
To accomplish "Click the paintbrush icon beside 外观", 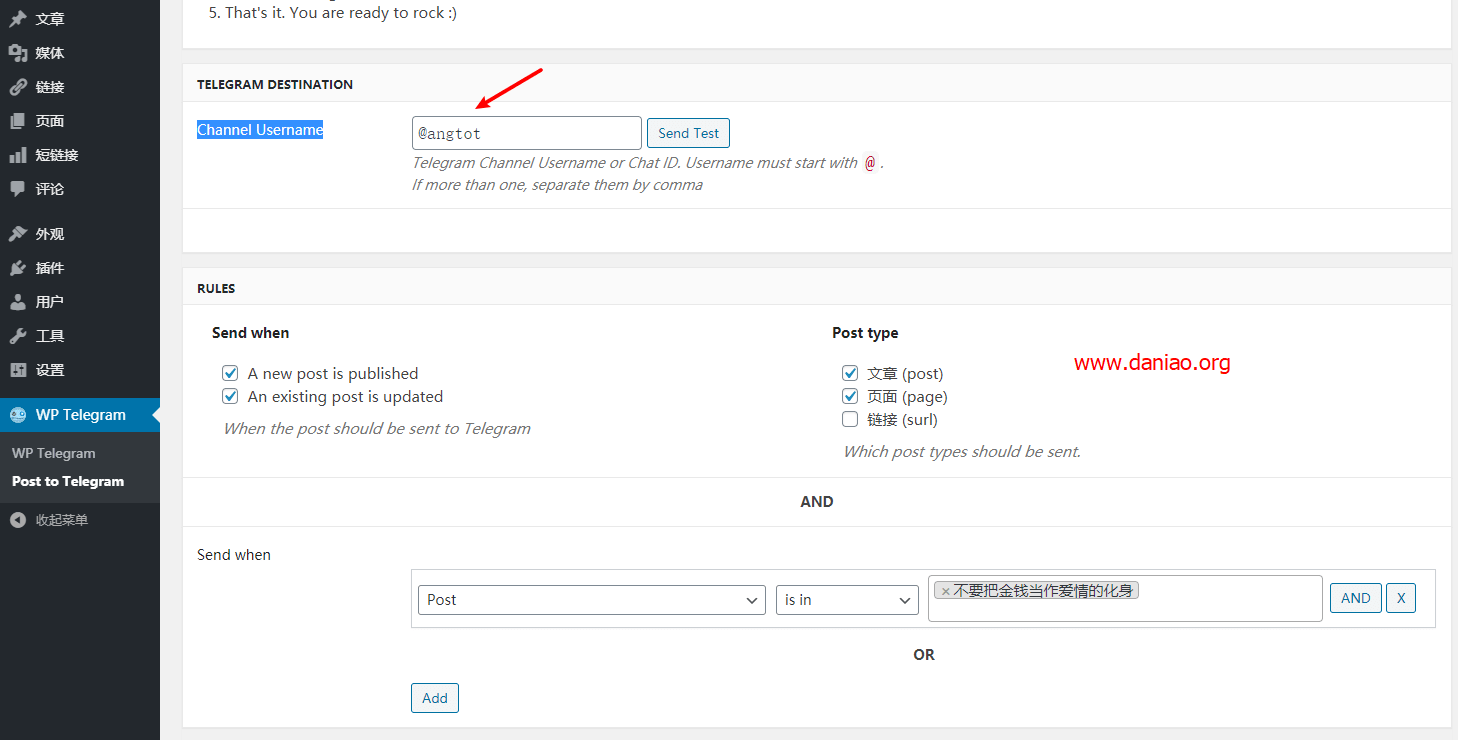I will pos(18,234).
